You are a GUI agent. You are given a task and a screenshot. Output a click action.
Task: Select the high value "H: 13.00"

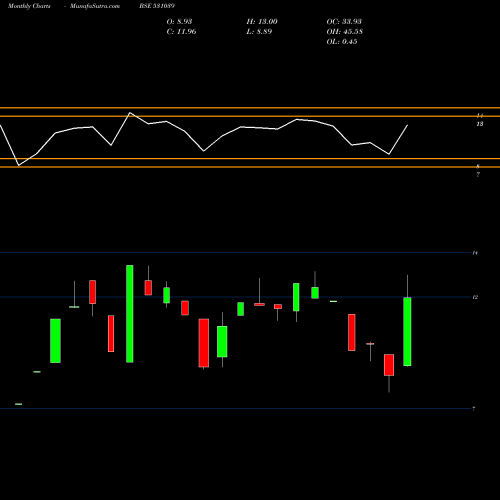coord(262,21)
